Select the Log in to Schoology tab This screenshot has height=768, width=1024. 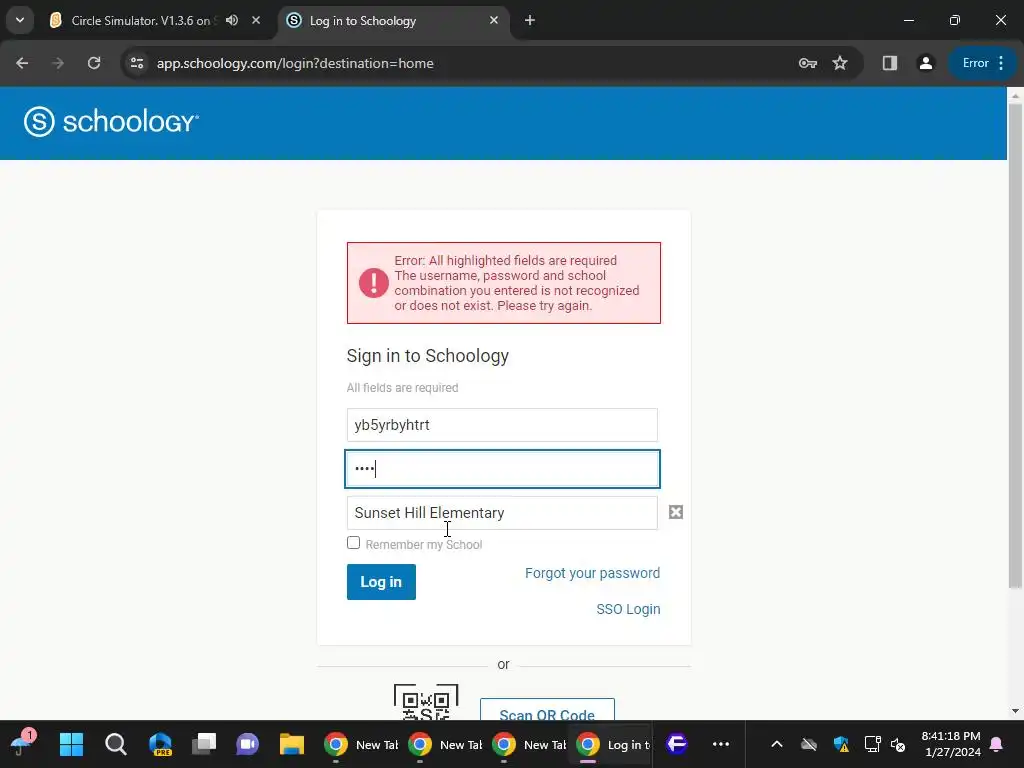[x=394, y=20]
